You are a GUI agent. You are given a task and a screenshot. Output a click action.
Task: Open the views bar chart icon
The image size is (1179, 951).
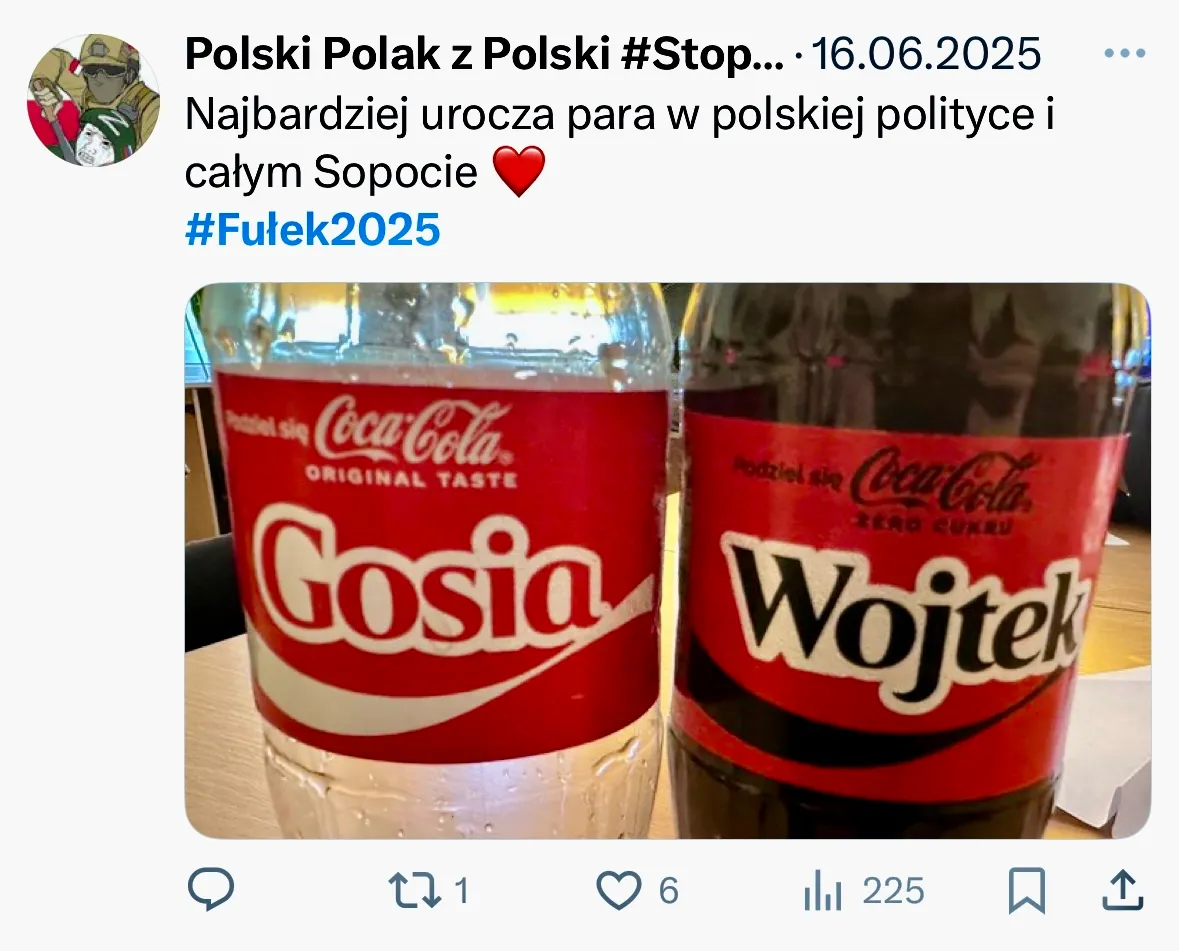pyautogui.click(x=822, y=890)
